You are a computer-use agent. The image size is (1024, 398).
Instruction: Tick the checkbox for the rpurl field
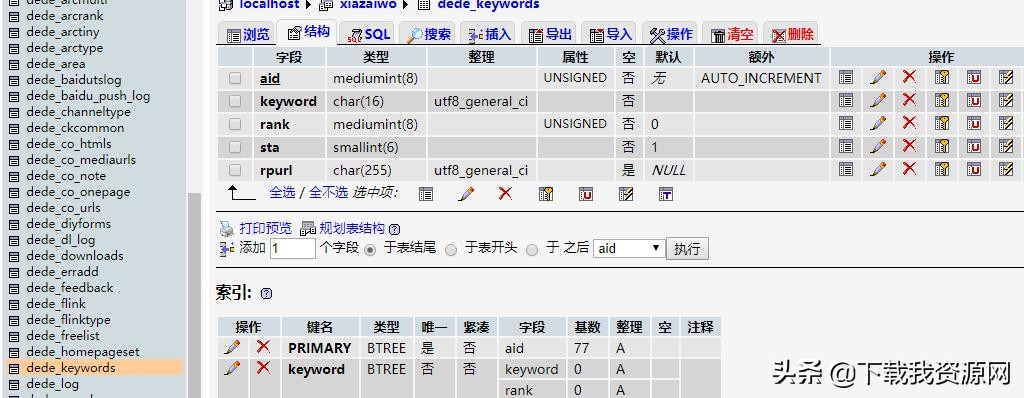tap(235, 170)
